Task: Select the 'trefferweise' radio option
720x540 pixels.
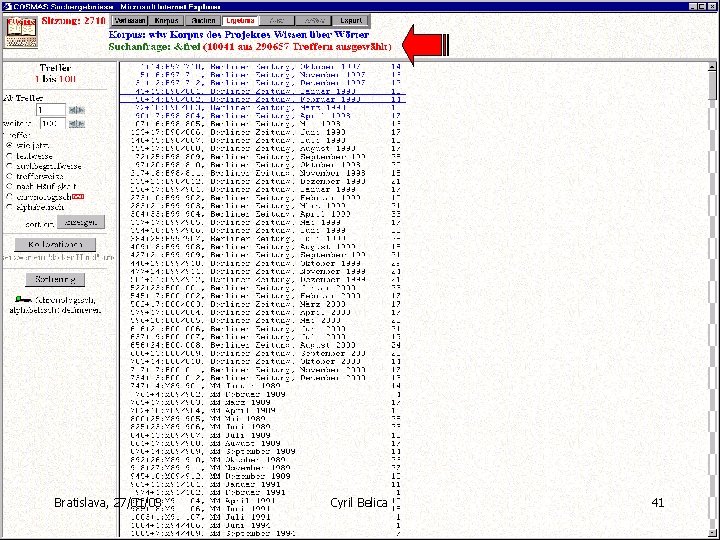Action: point(9,176)
